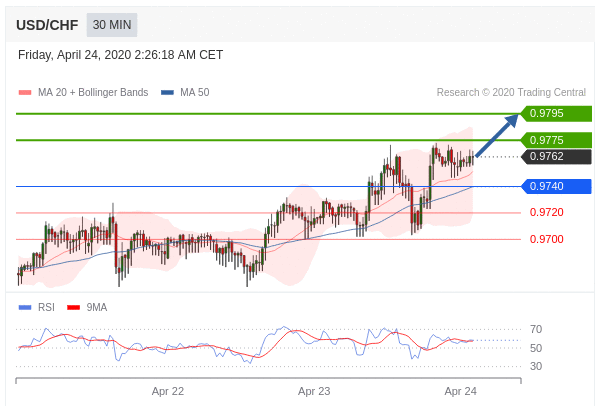Click the 0.9720 red support value
601x415 pixels.
click(547, 212)
